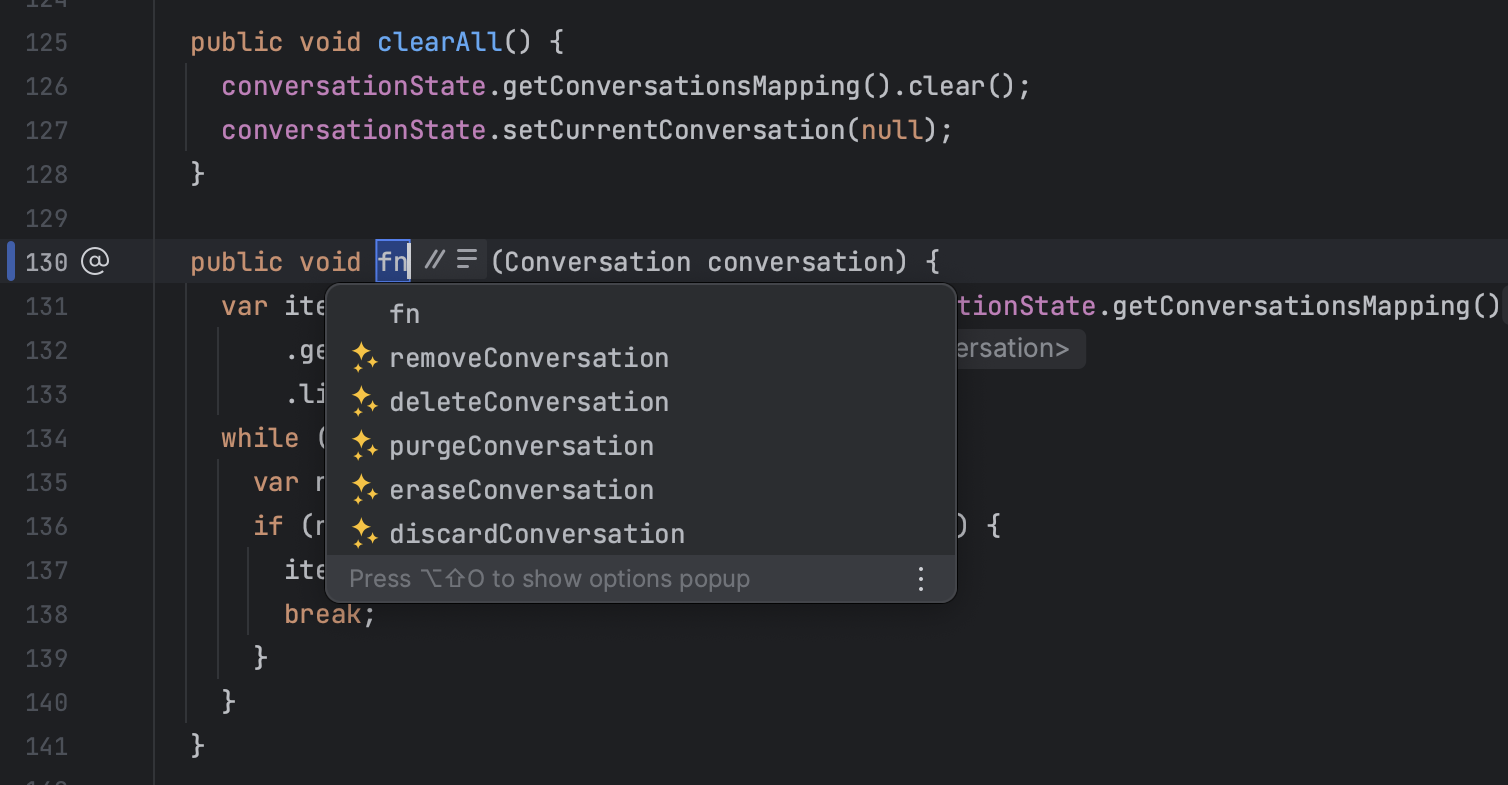The image size is (1508, 785).
Task: Click line number 130 in the gutter
Action: click(x=46, y=262)
